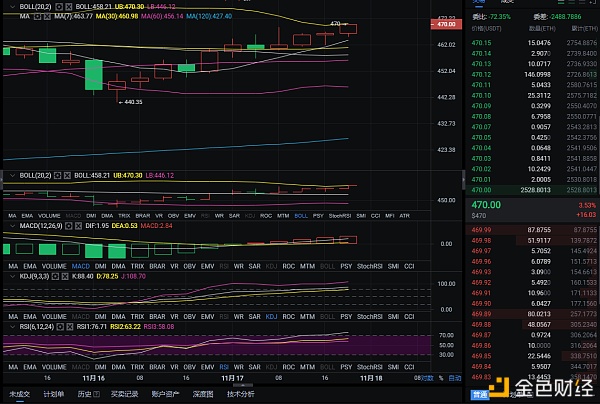Open KDJ(9,3,3) settings icon
600x404 pixels.
tap(55, 276)
